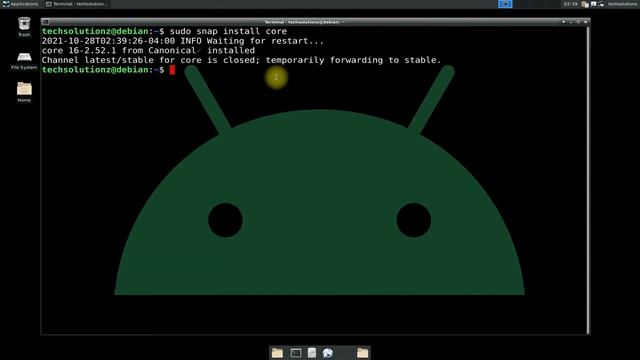The height and width of the screenshot is (360, 640).
Task: Open the techsolutionz user menu in the panel
Action: pos(623,4)
